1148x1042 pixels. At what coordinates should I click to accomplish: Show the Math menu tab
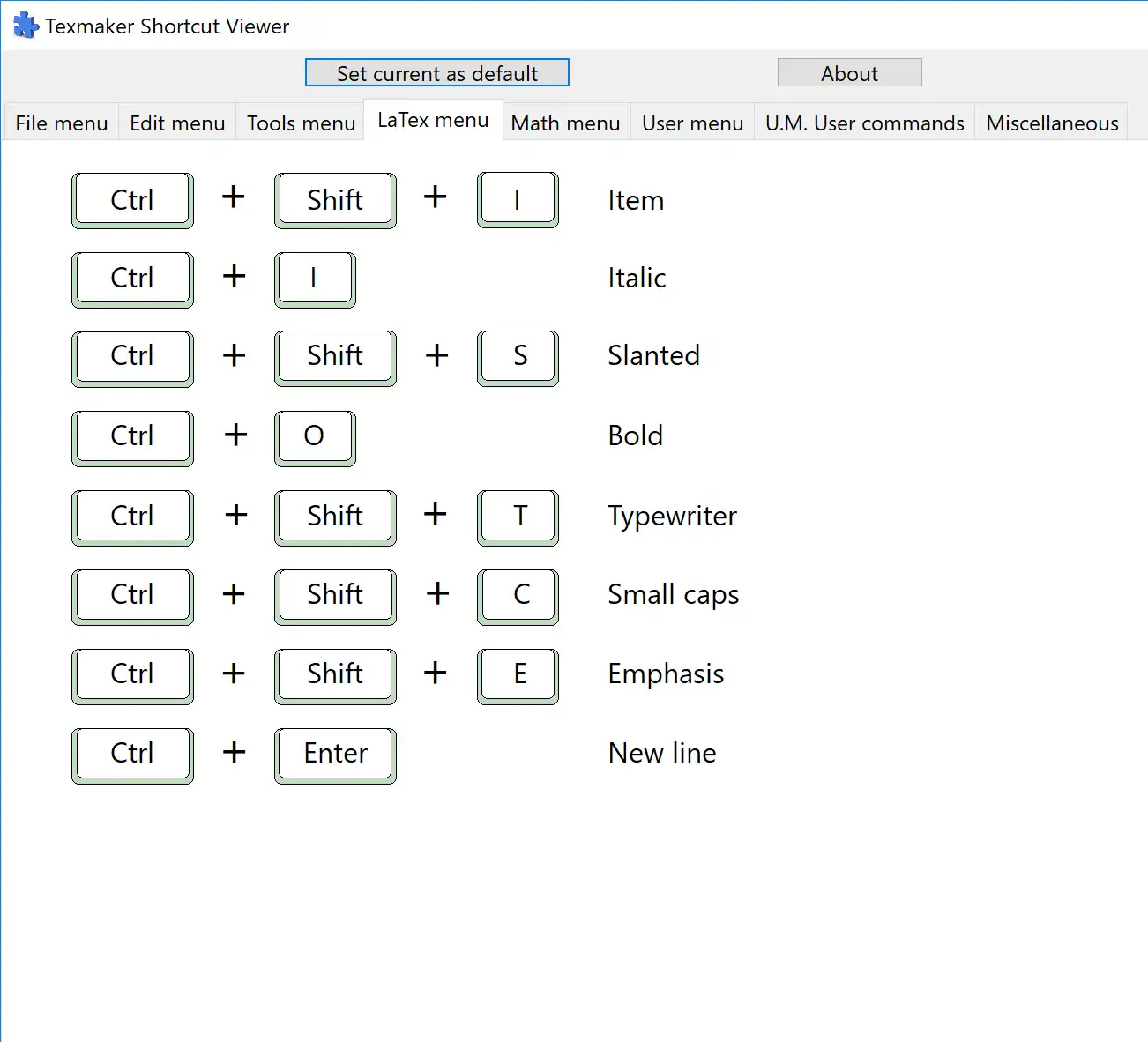565,123
